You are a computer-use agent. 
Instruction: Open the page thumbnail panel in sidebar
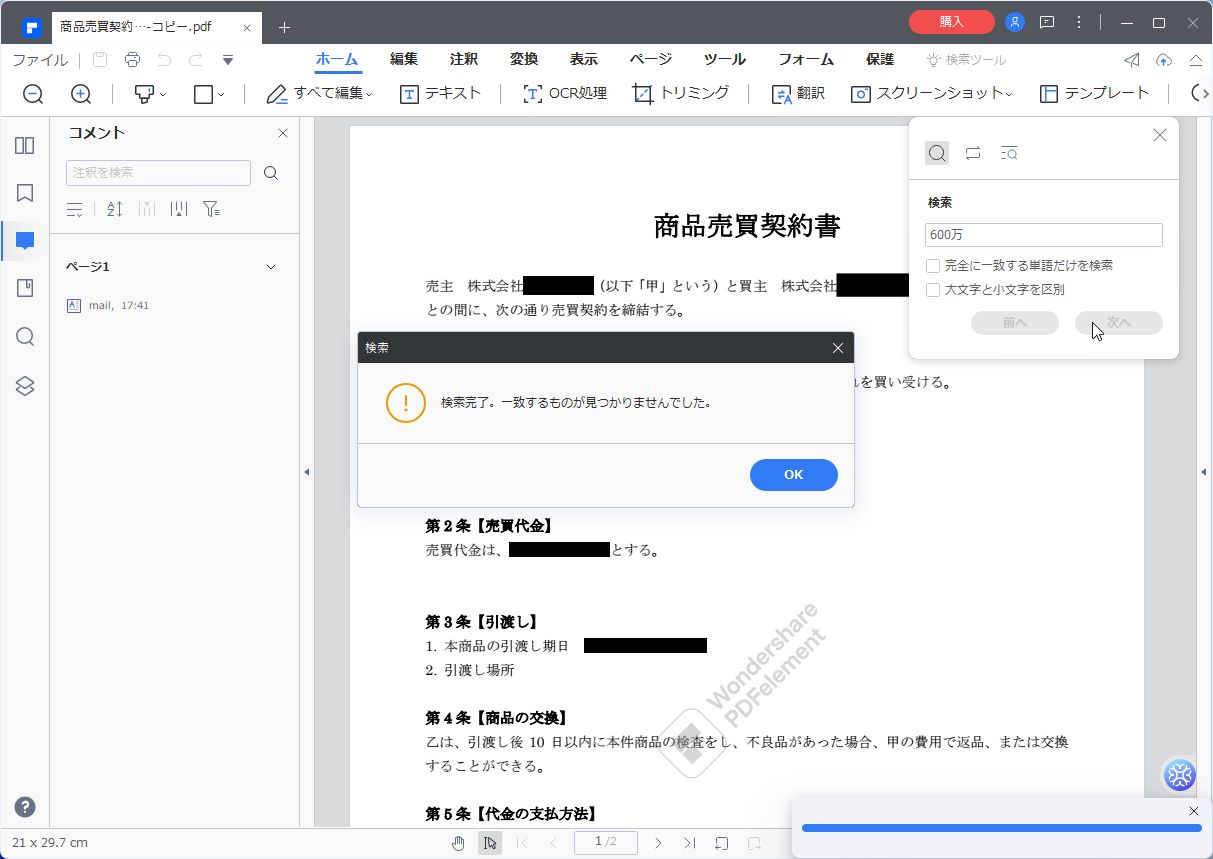(x=24, y=145)
